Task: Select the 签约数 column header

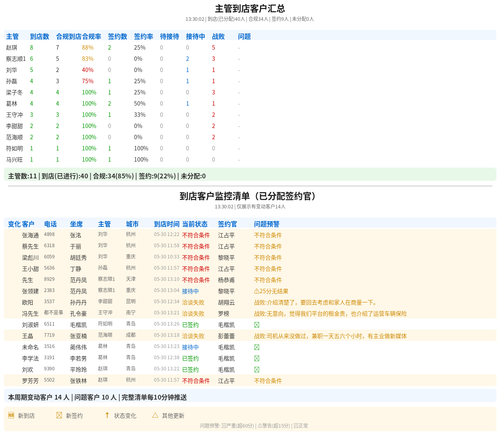Action: 117,36
